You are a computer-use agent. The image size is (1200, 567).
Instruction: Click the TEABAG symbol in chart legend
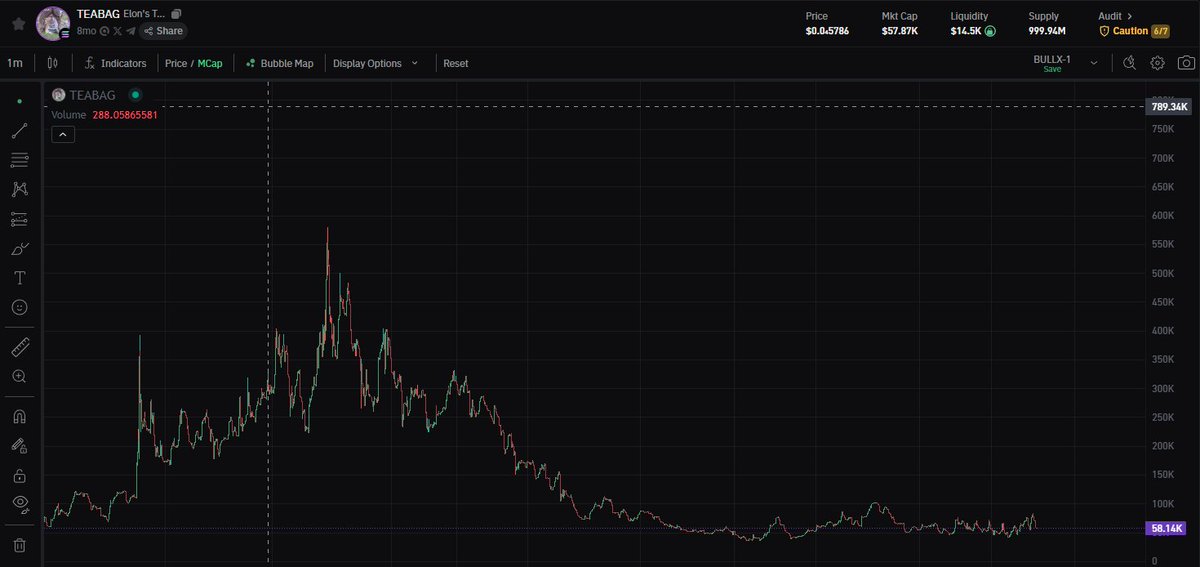[91, 95]
